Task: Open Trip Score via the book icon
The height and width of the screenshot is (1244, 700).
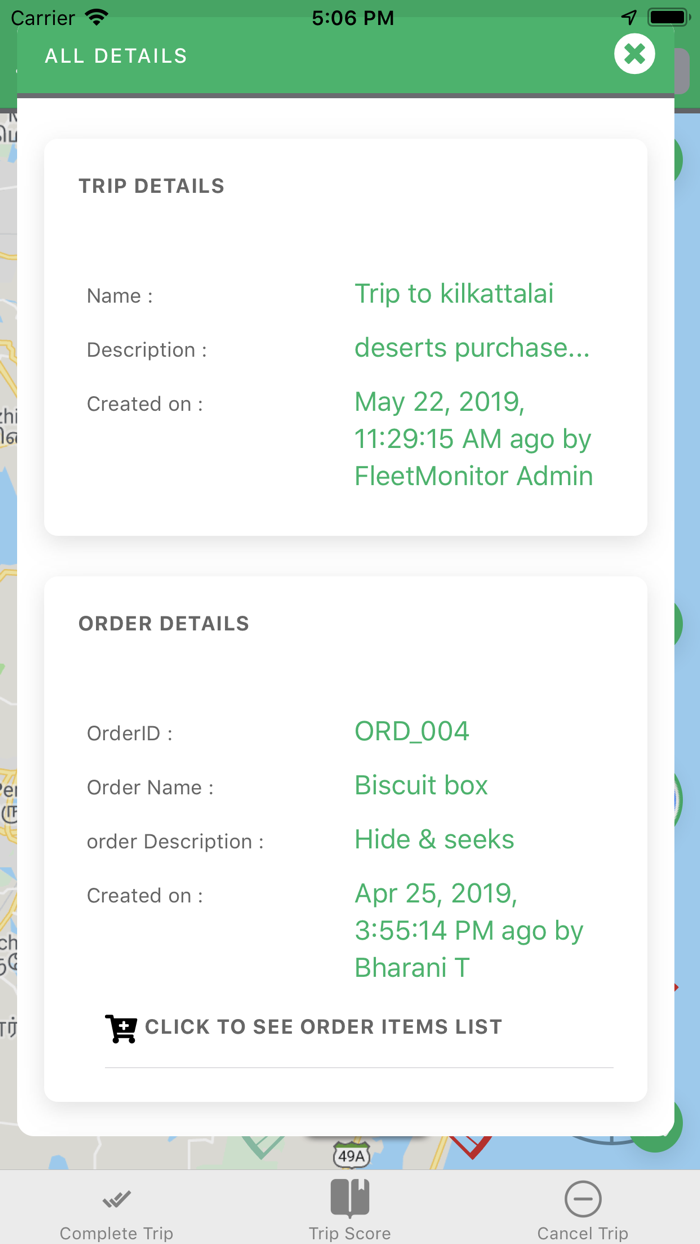Action: 350,1197
